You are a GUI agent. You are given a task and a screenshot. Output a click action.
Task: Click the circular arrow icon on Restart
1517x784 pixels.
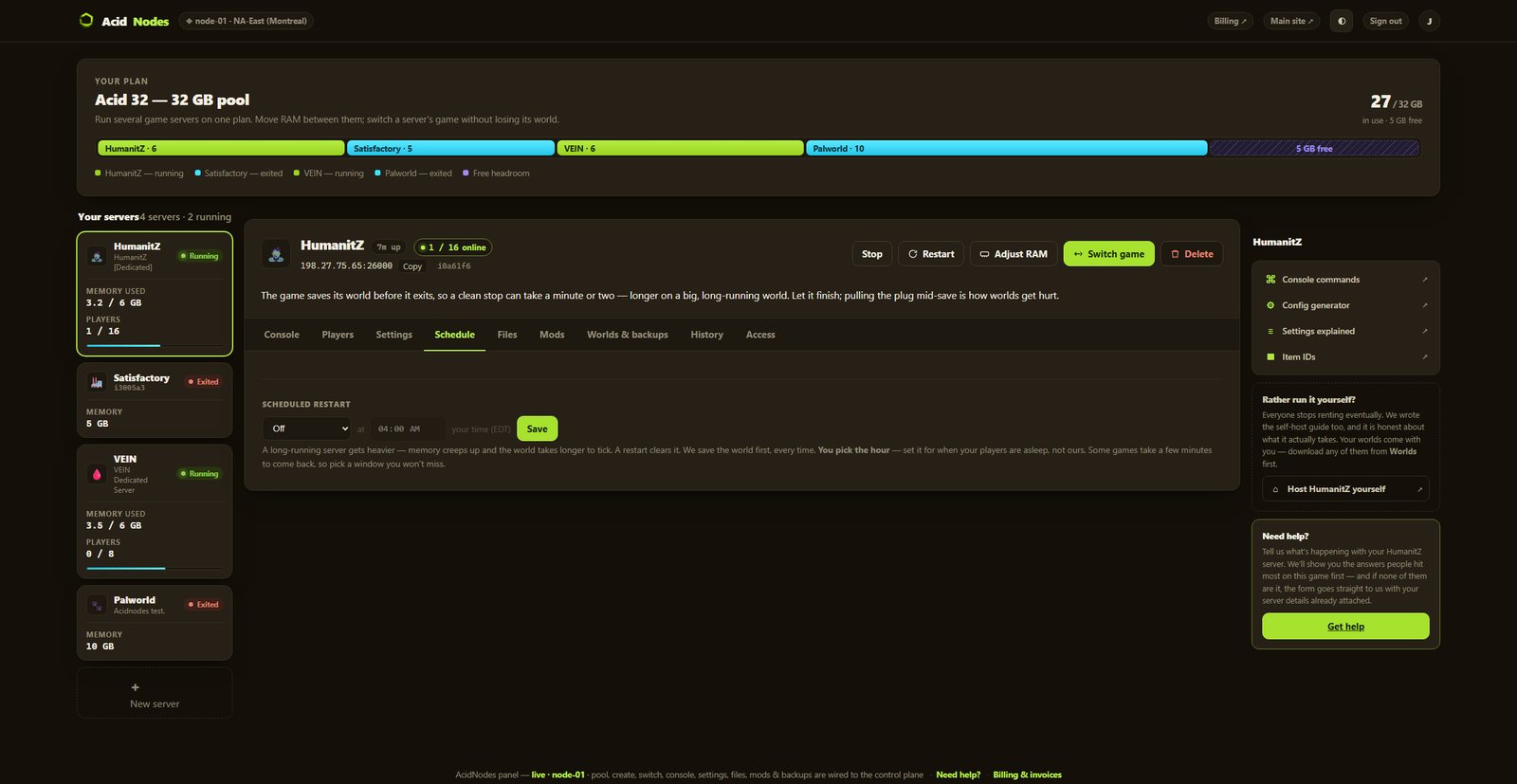[913, 254]
